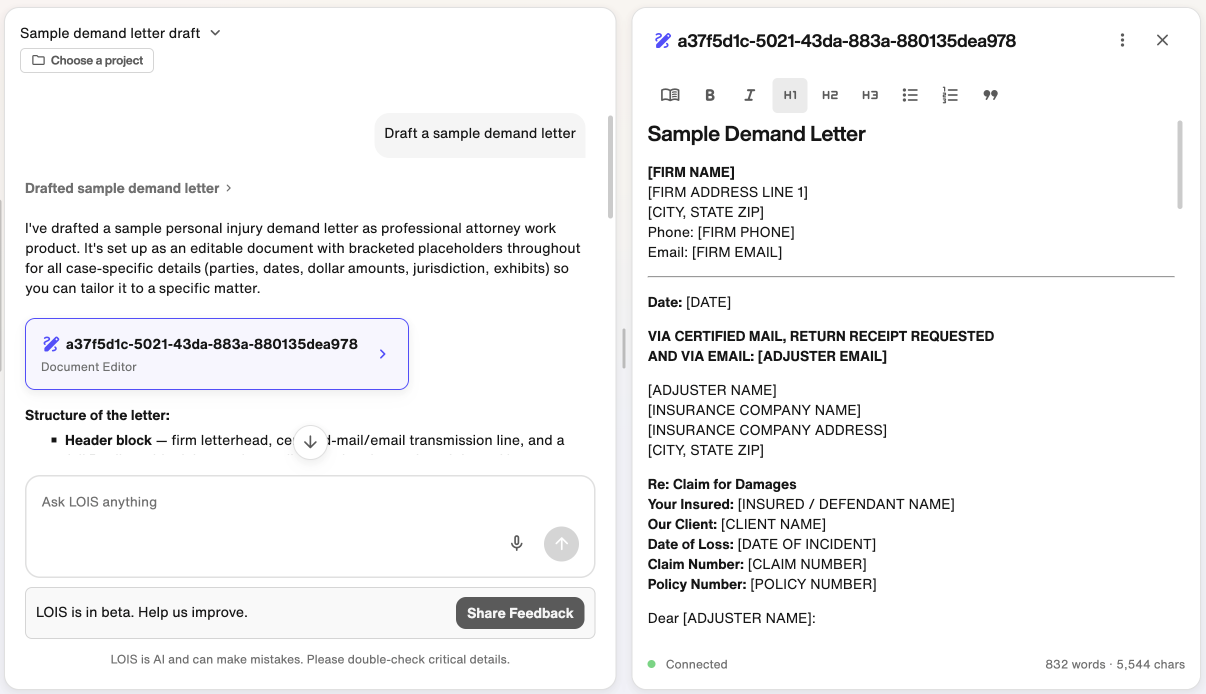Click the chat panel scrollbar
Screen dimensions: 1206x694
tap(610, 166)
